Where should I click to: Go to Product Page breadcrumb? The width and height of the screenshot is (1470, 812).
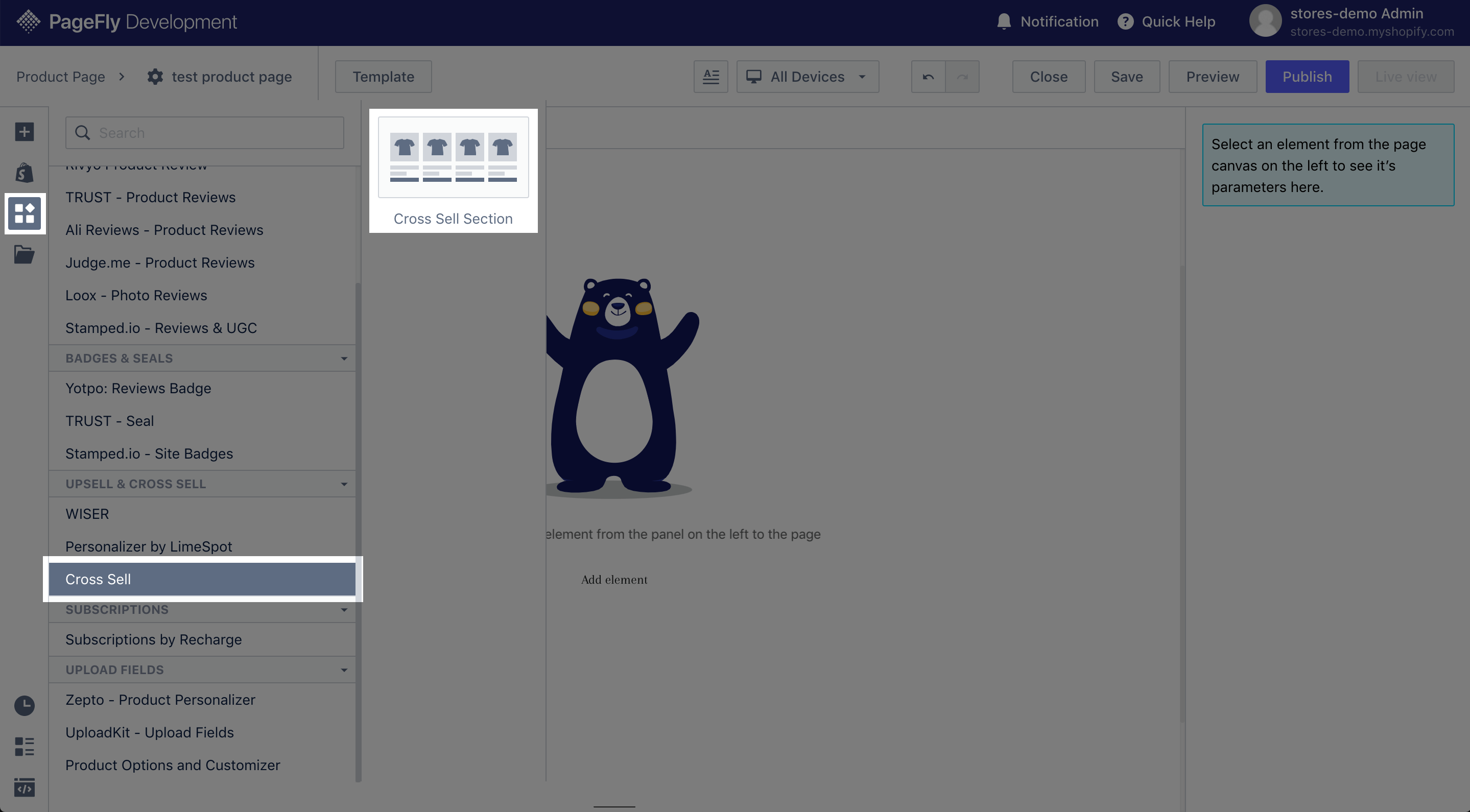60,77
